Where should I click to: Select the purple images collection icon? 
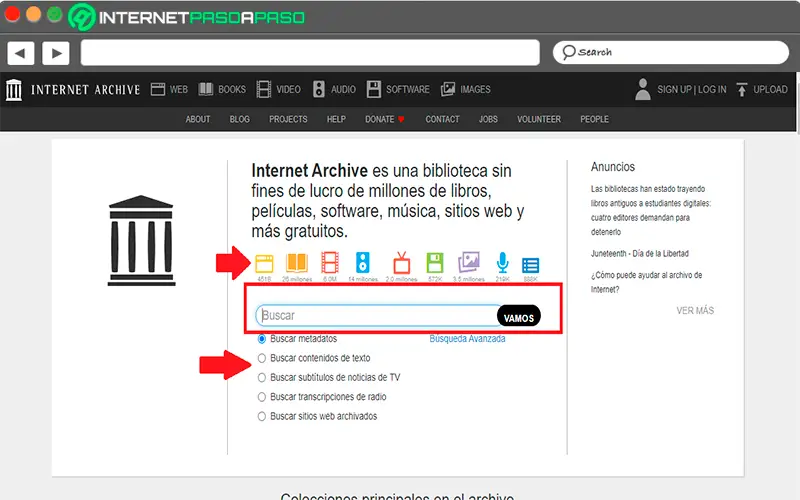(x=469, y=262)
